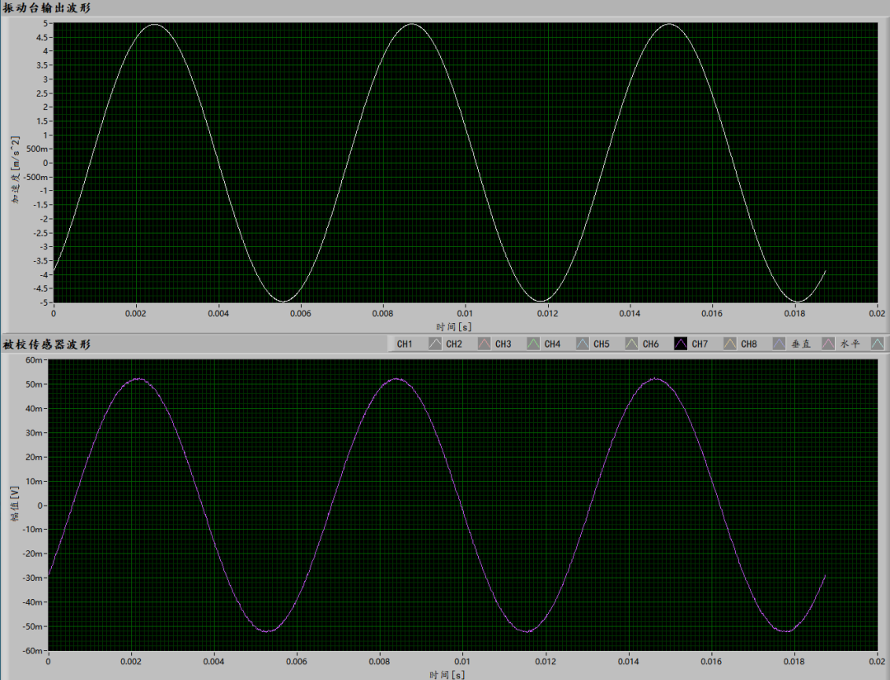
Task: Click the 加速度[m/s^2] Y-axis label
Action: [15, 169]
